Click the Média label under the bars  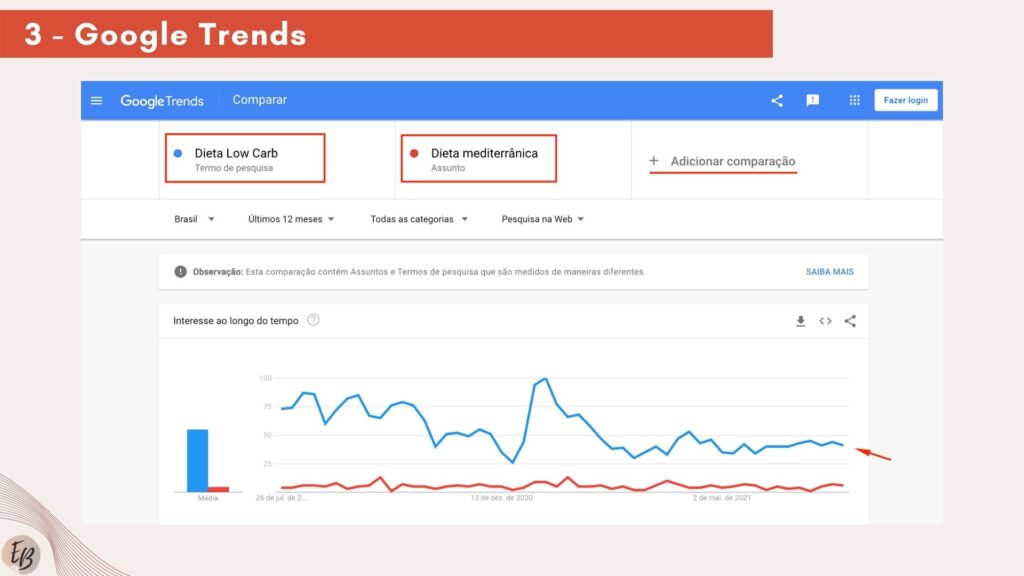pyautogui.click(x=208, y=498)
